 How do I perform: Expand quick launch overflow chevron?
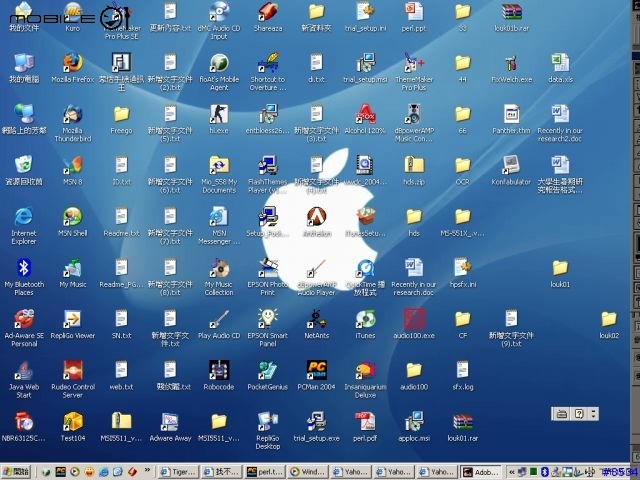147,471
